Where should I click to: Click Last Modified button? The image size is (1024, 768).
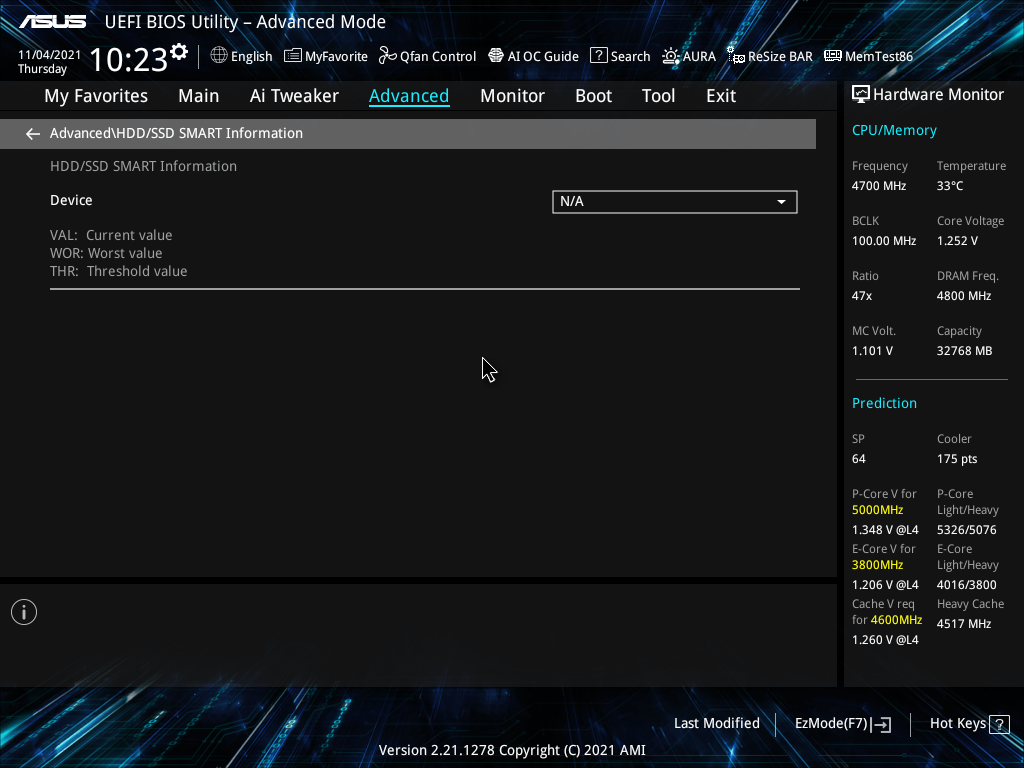coord(716,724)
